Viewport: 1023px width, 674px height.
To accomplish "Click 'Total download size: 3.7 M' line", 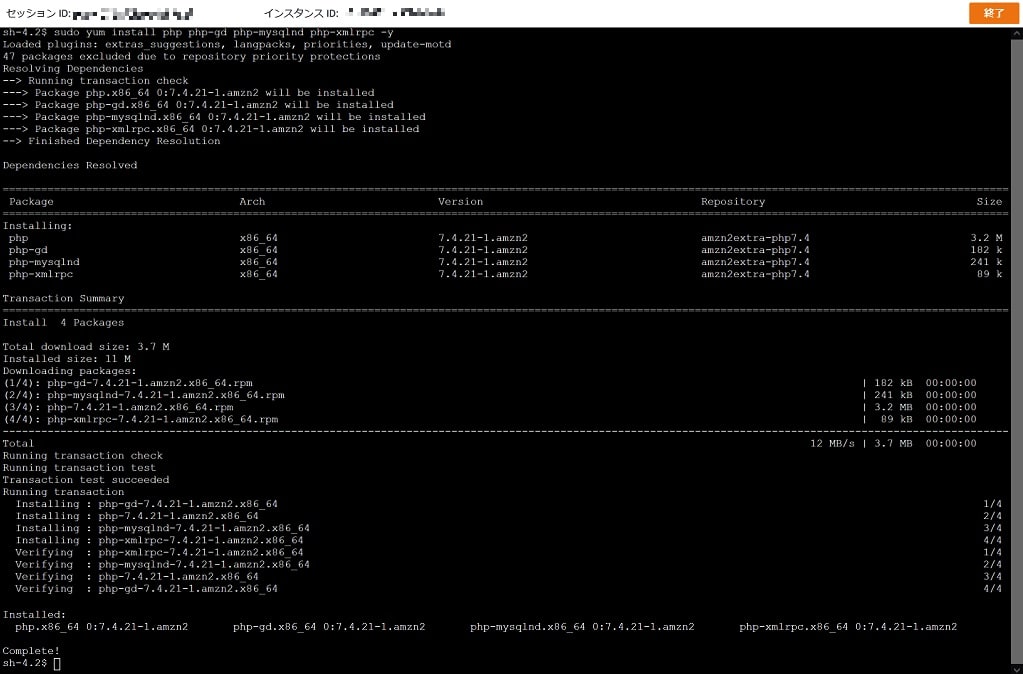I will pos(86,346).
